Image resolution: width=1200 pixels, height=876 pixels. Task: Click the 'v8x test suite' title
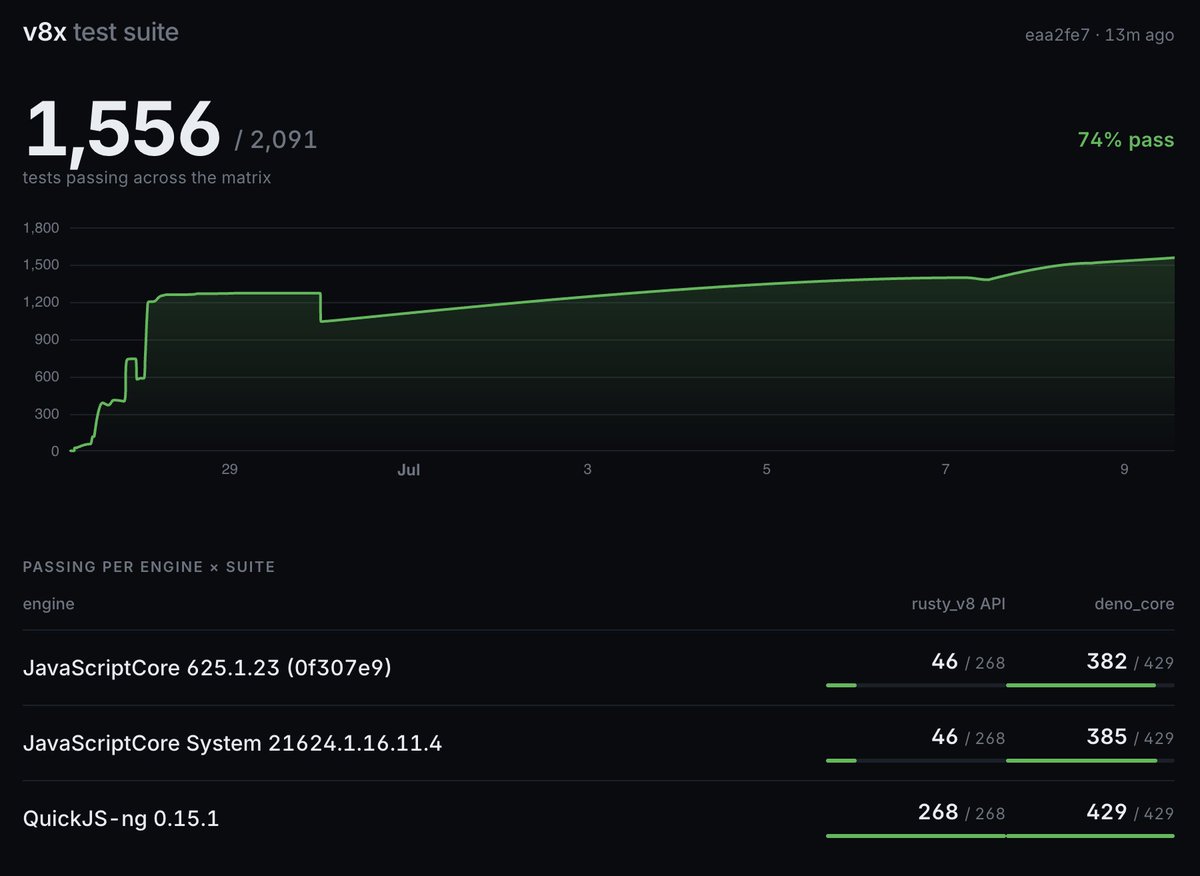tap(101, 32)
